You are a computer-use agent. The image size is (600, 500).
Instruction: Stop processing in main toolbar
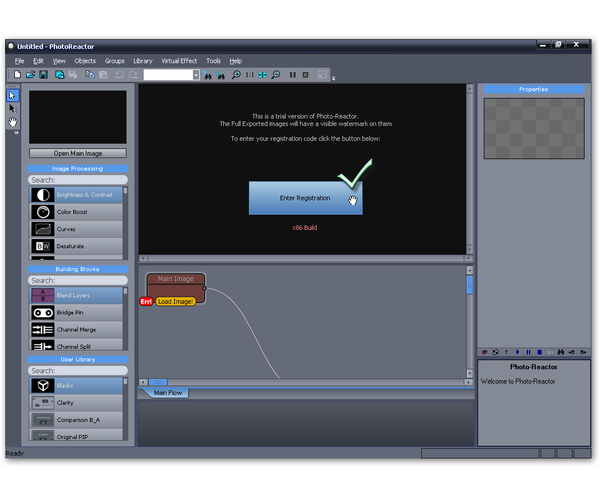tap(305, 75)
